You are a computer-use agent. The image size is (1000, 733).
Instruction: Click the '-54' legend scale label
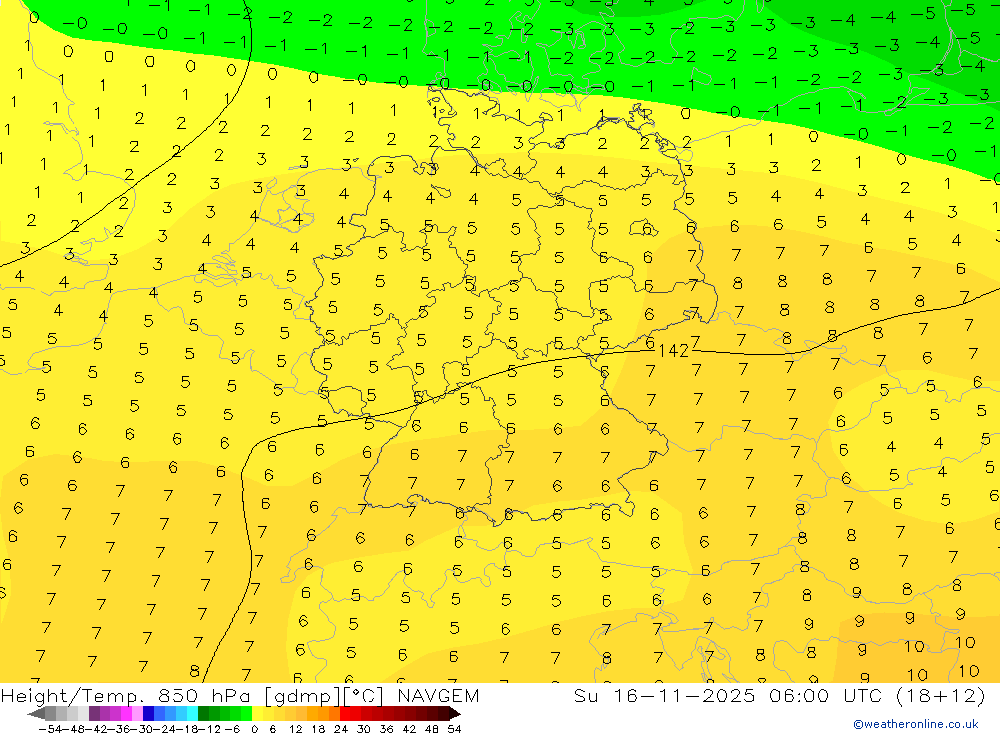pos(50,729)
